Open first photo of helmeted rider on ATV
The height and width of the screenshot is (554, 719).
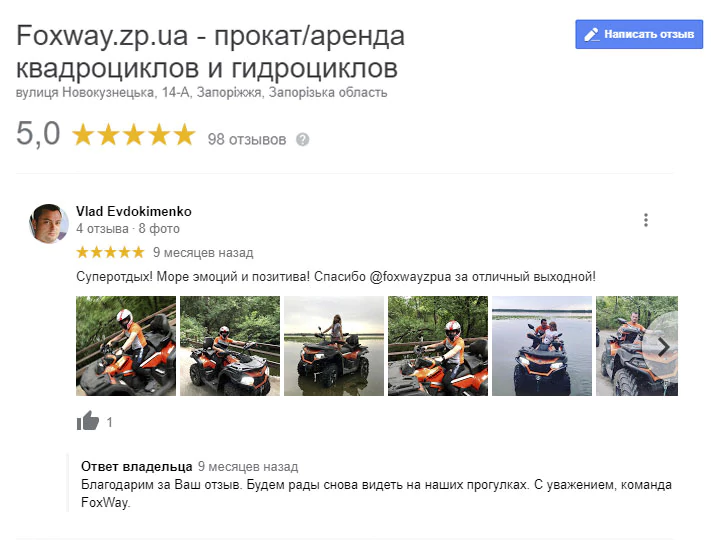pyautogui.click(x=126, y=346)
